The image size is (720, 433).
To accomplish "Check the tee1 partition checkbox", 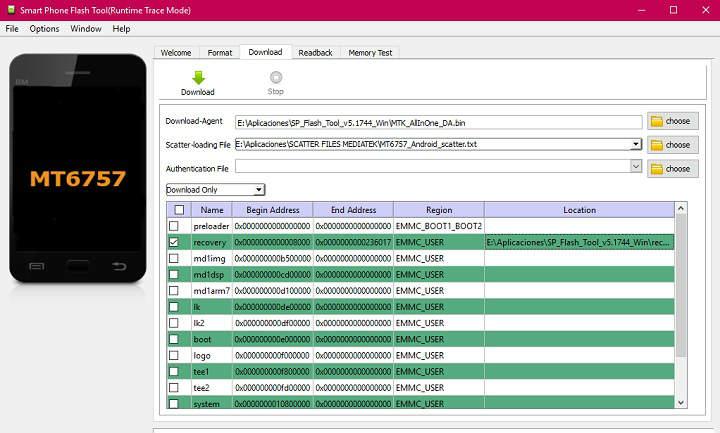I will coord(174,371).
